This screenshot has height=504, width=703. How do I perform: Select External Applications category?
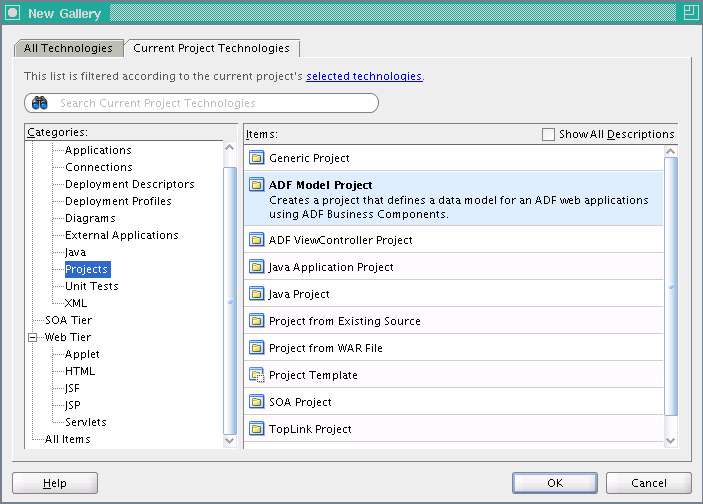pyautogui.click(x=122, y=235)
